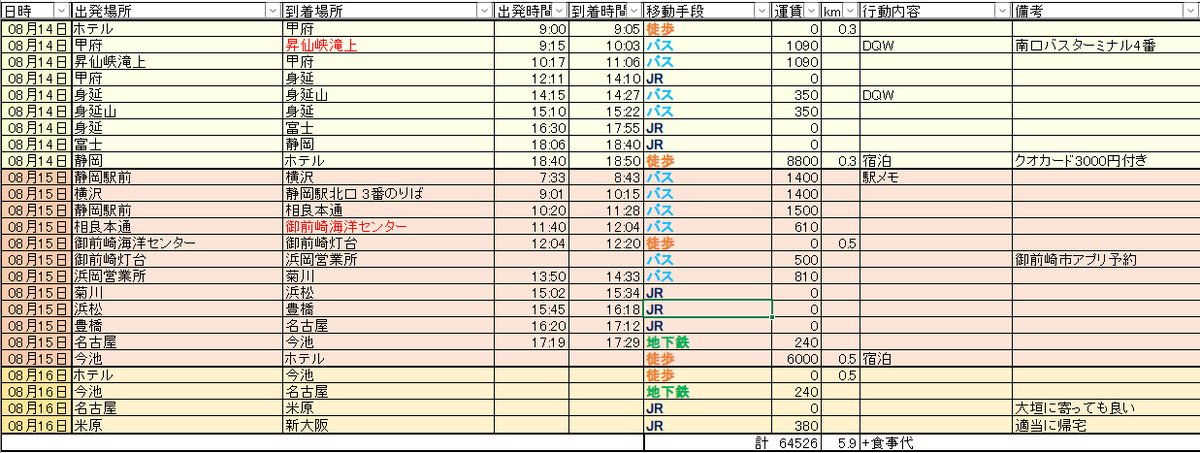
Task: Select the note cell 南口バスターミナル4番
Action: [x=1105, y=46]
